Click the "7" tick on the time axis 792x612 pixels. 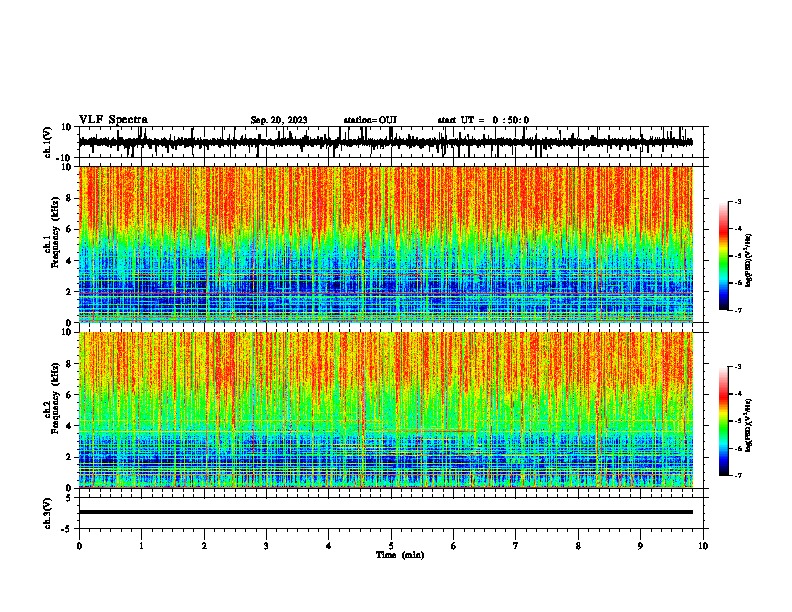click(x=516, y=546)
